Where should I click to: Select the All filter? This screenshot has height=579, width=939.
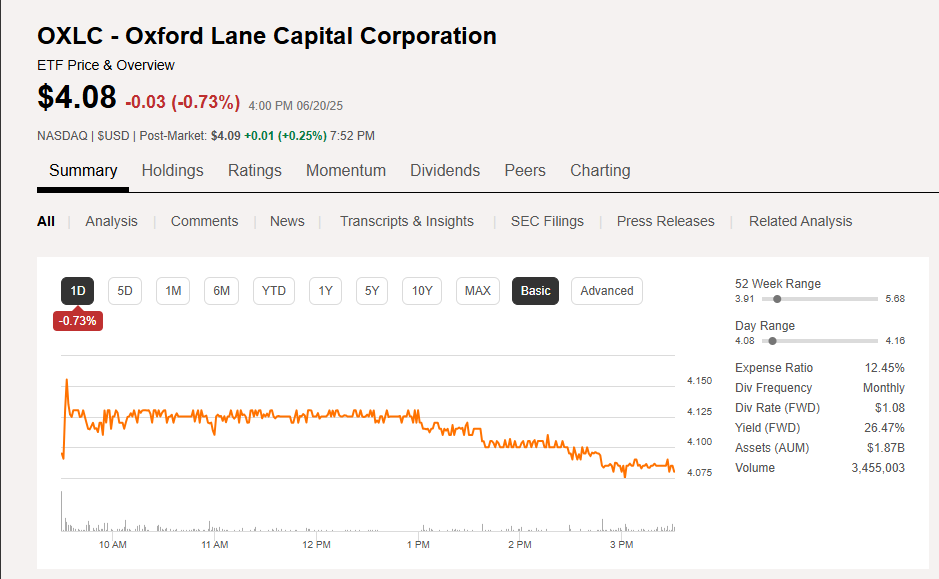click(x=46, y=222)
